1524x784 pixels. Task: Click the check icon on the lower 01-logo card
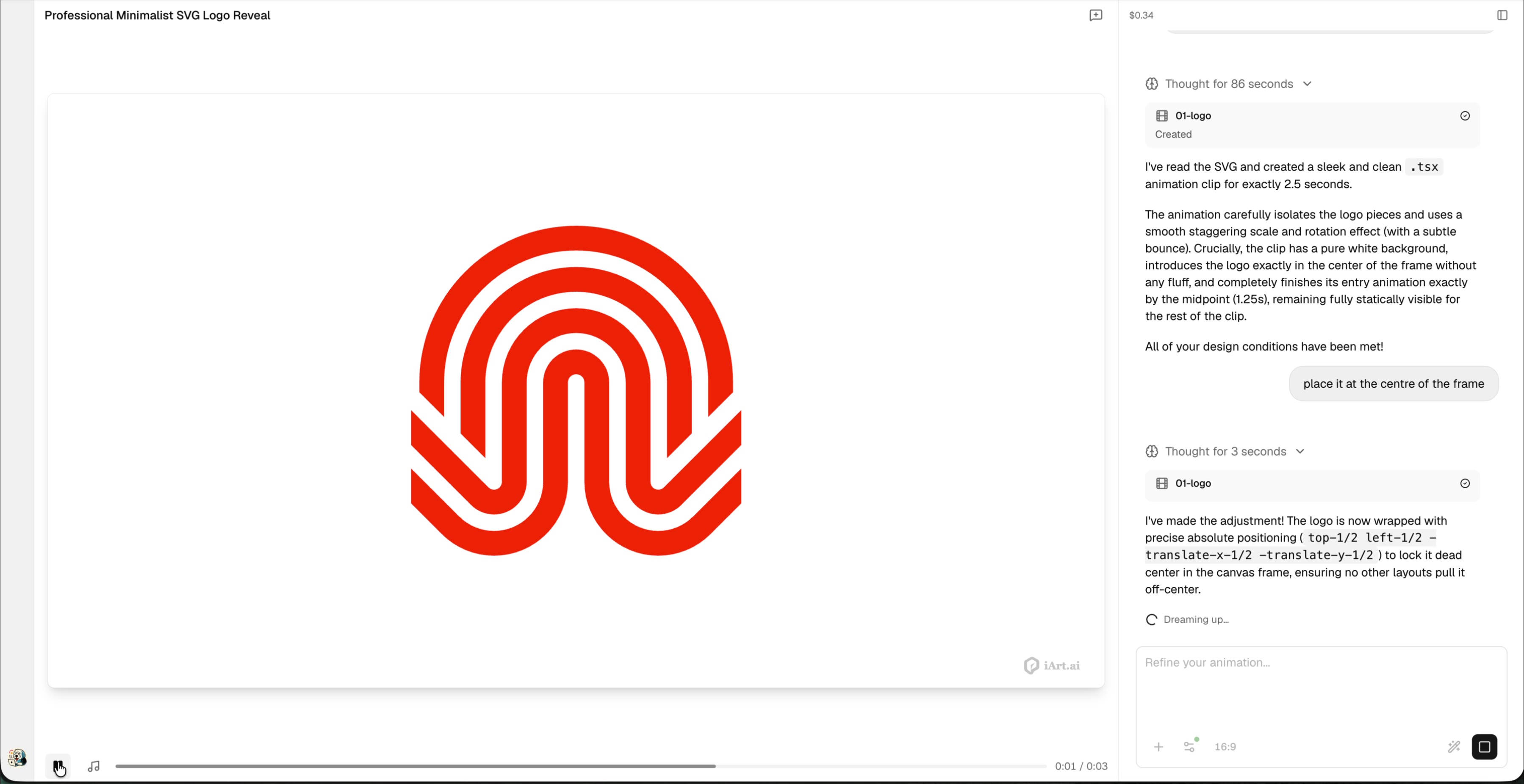pos(1465,483)
